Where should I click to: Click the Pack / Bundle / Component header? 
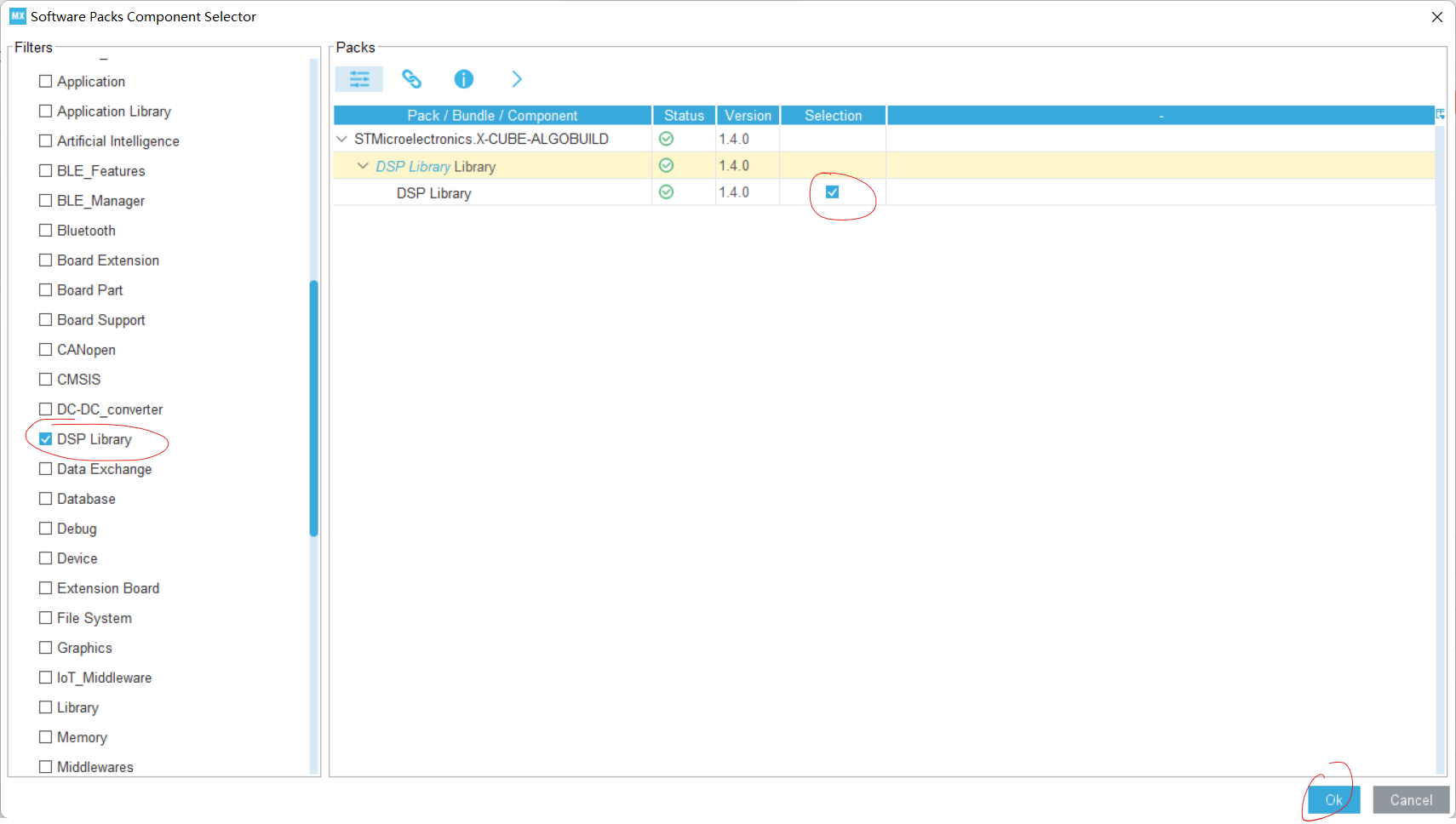click(x=492, y=116)
